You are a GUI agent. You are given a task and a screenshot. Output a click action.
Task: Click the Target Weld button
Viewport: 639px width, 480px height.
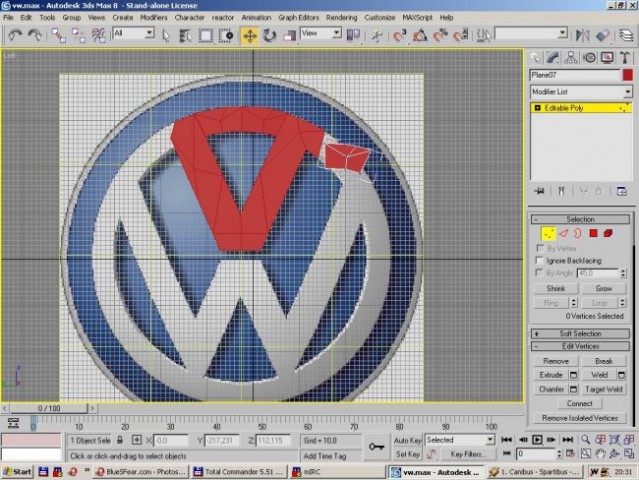(x=604, y=389)
